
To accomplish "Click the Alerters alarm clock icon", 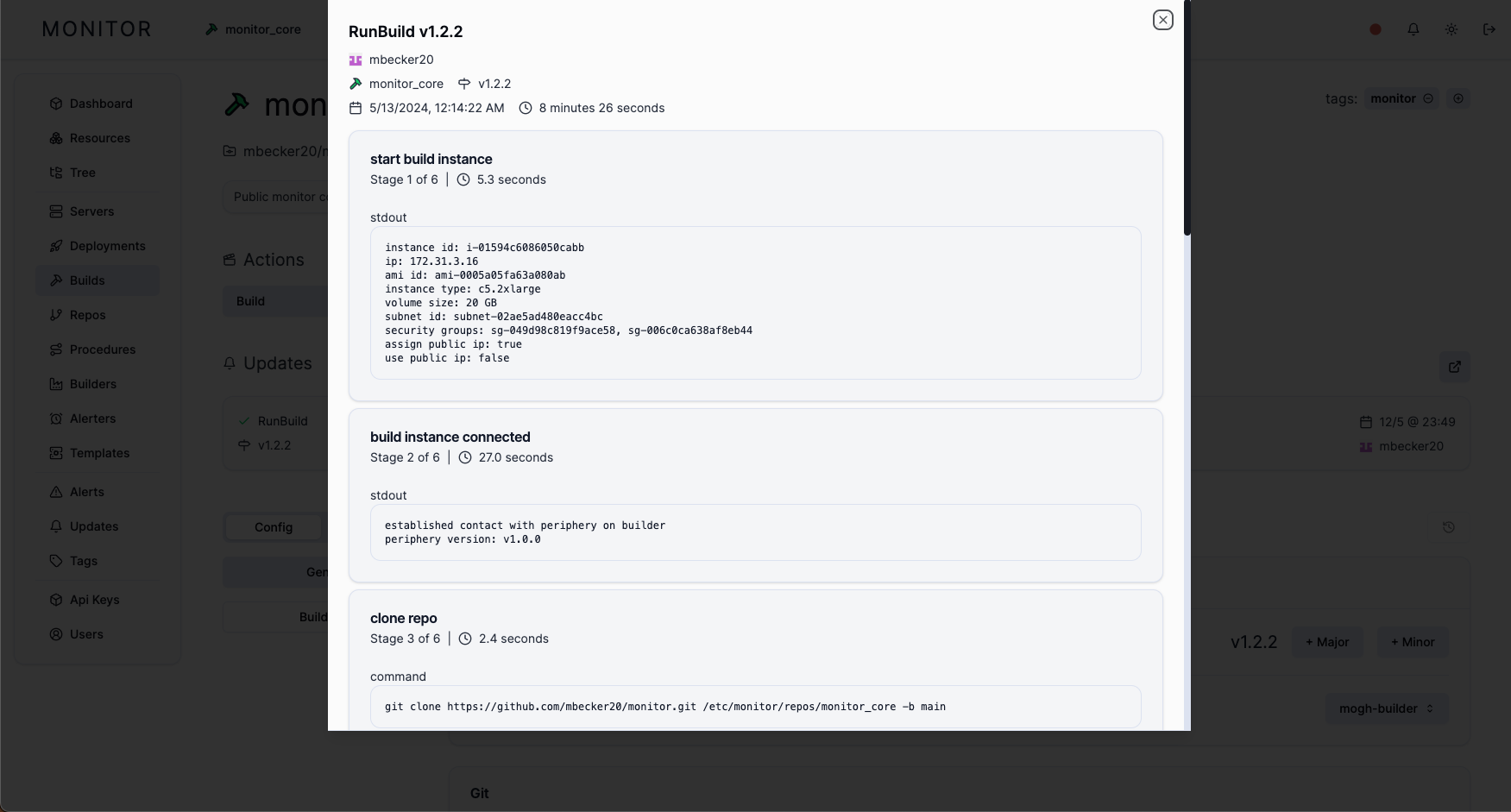I will coord(56,419).
